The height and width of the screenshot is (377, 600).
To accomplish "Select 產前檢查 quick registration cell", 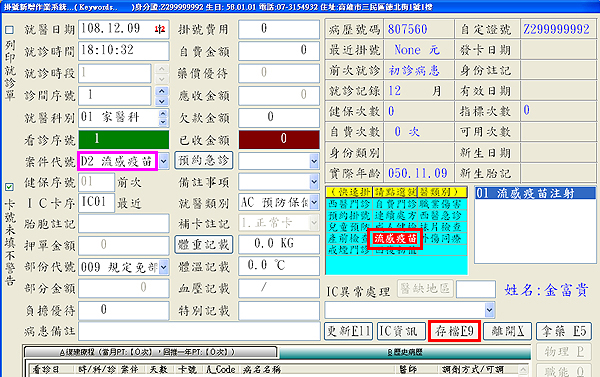I will [348, 238].
